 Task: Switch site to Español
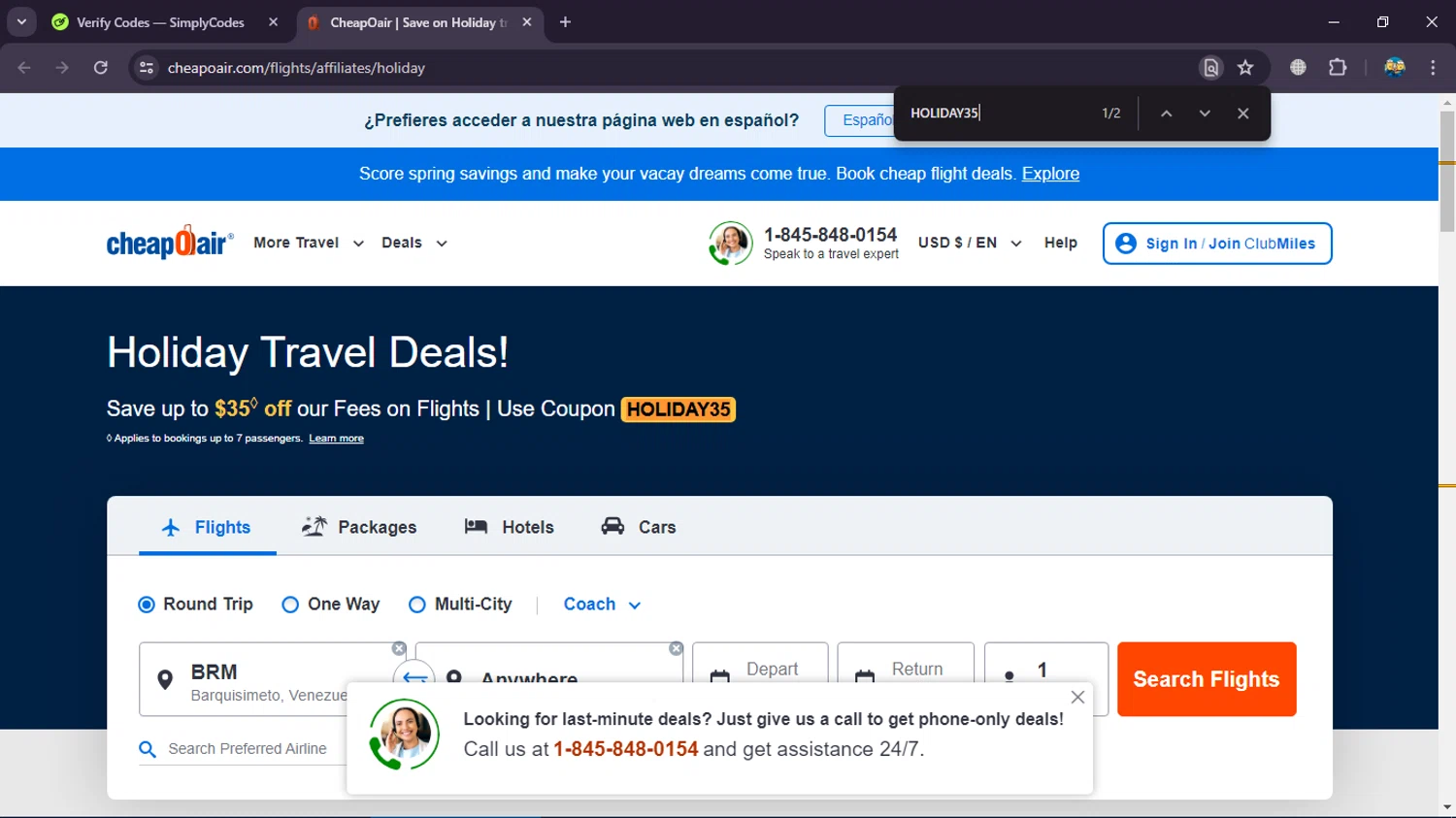pyautogui.click(x=859, y=120)
